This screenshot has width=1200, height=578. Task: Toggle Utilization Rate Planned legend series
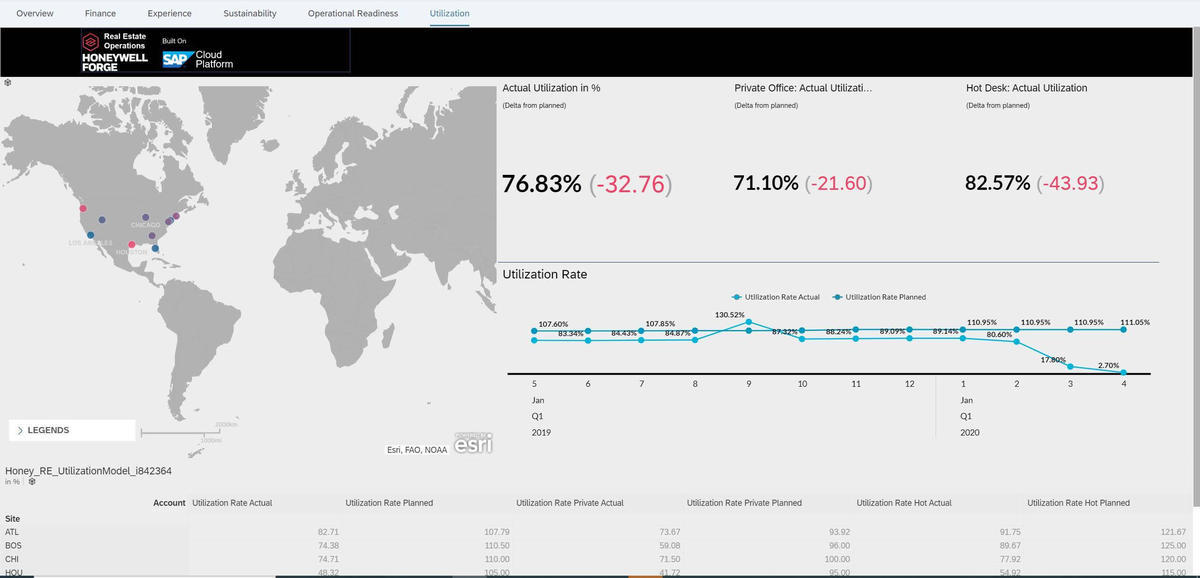879,297
